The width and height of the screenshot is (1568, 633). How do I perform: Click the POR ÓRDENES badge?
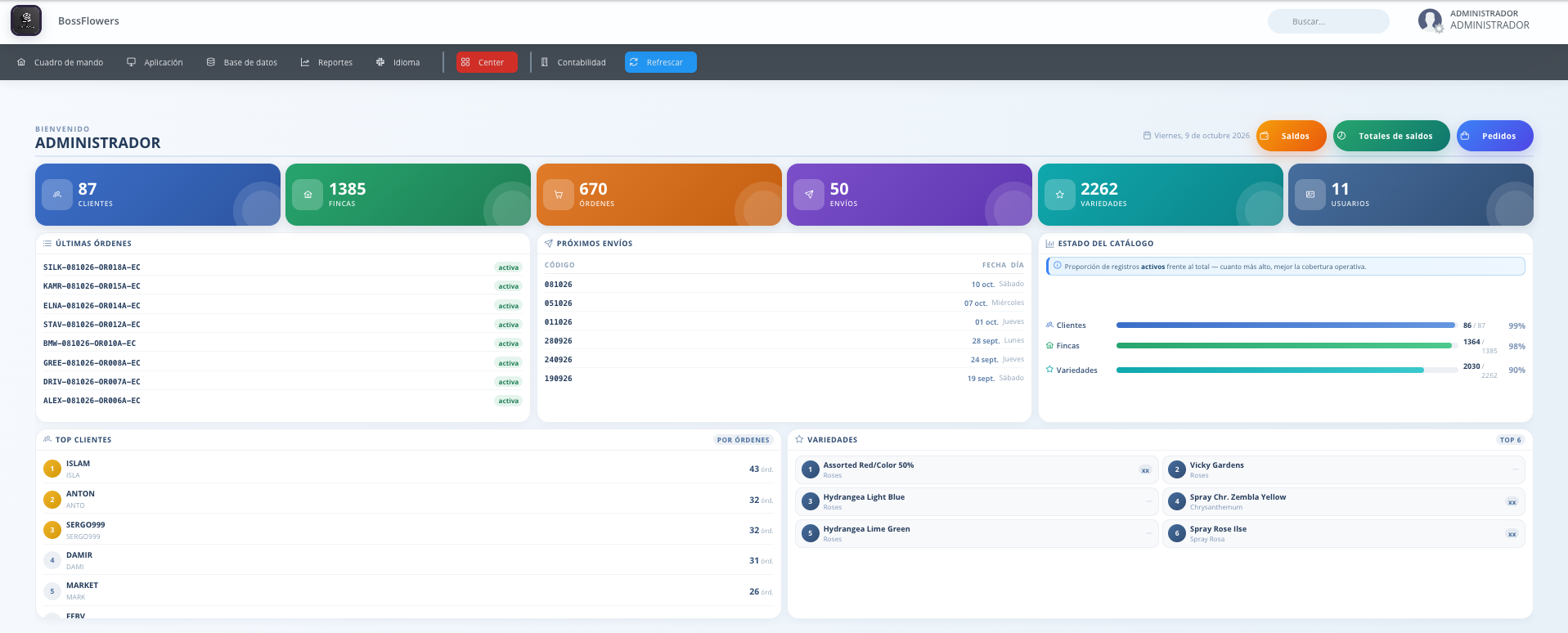click(743, 440)
